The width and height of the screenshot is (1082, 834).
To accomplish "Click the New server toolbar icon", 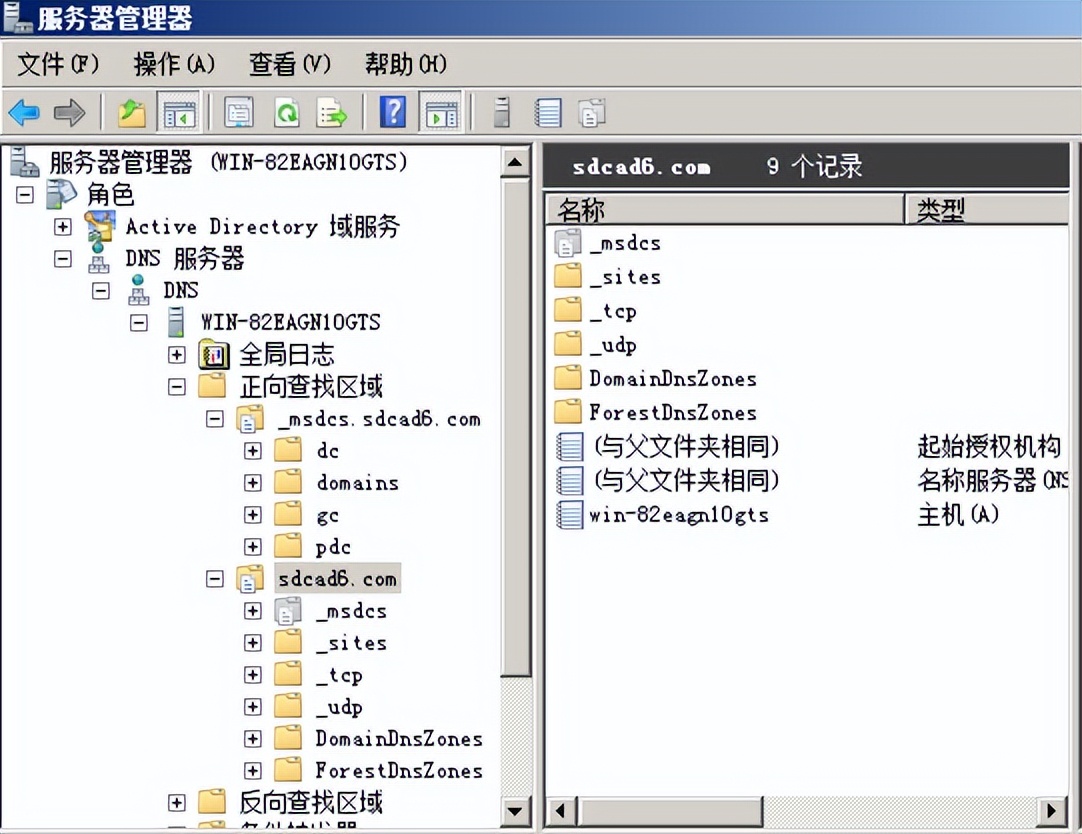I will coord(502,112).
